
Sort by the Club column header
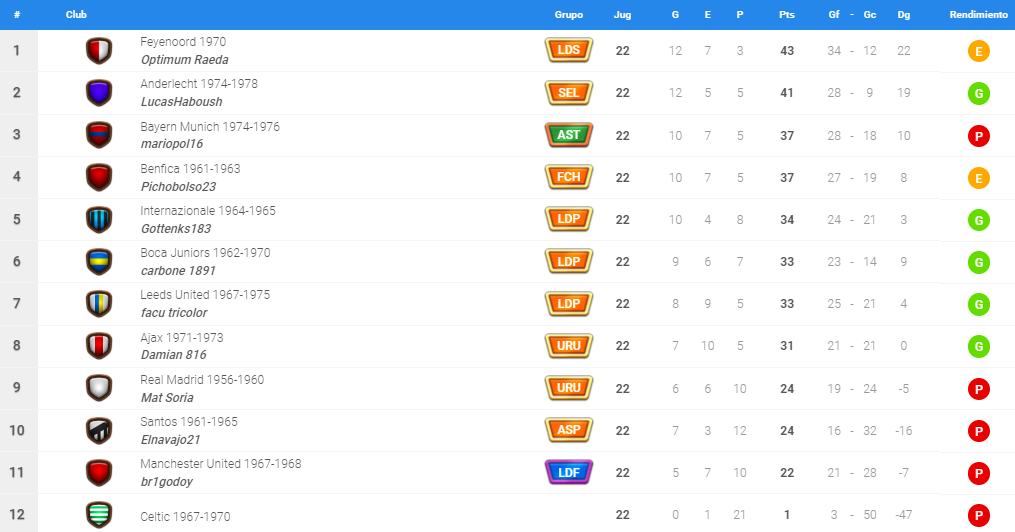pyautogui.click(x=75, y=15)
